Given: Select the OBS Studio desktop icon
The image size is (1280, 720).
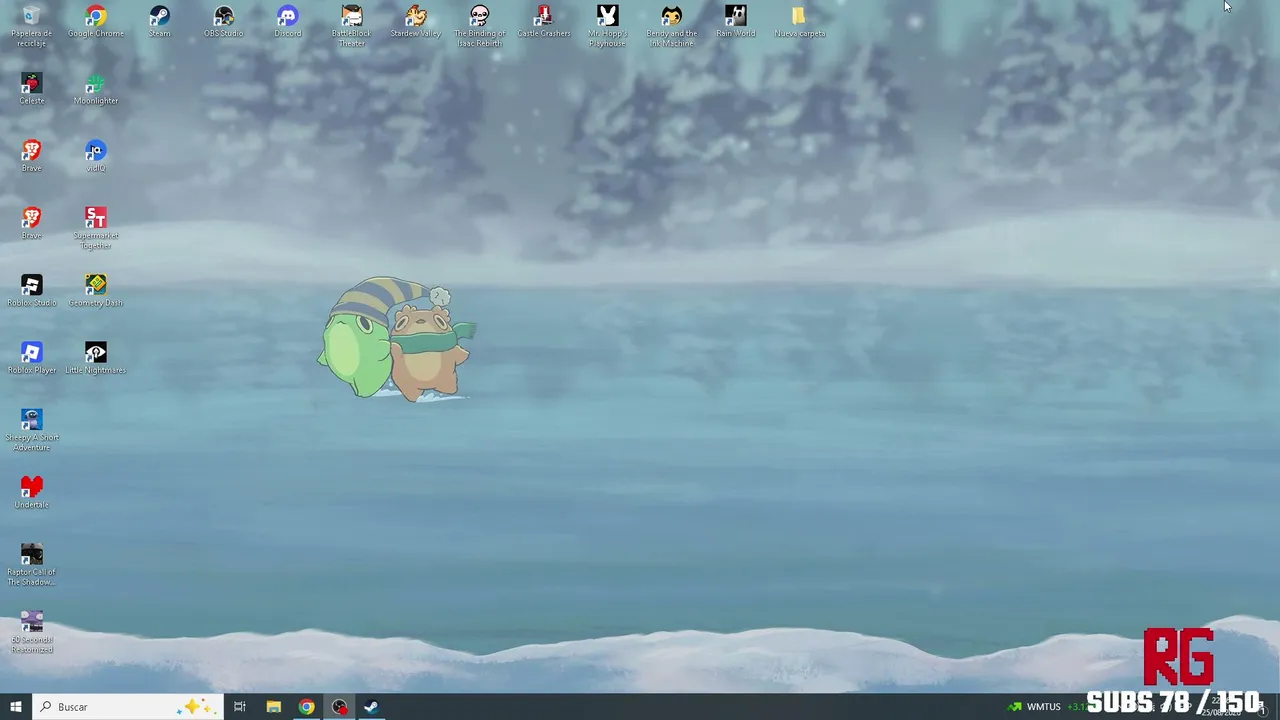Looking at the screenshot, I should (x=224, y=22).
